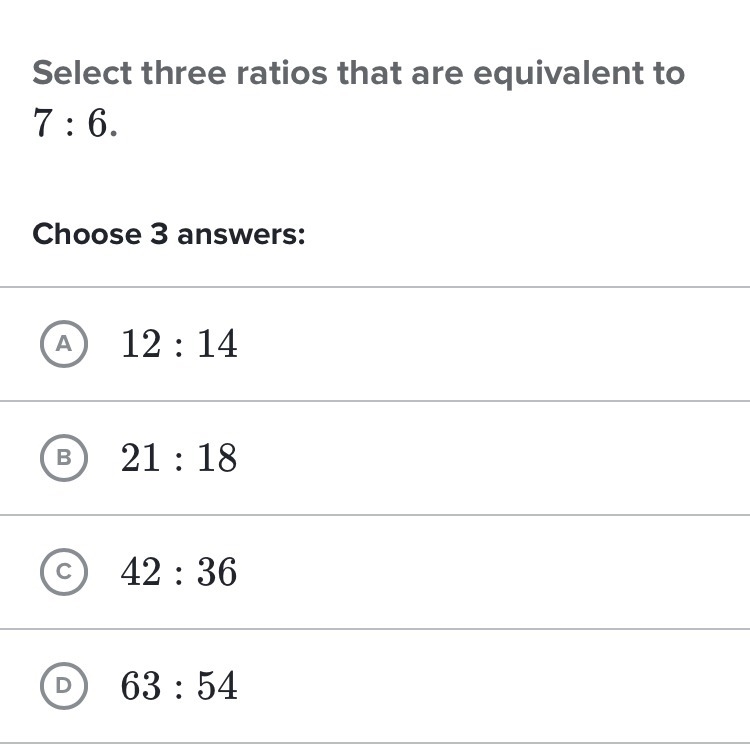This screenshot has width=750, height=750.
Task: Select the circle labeled B
Action: (64, 458)
